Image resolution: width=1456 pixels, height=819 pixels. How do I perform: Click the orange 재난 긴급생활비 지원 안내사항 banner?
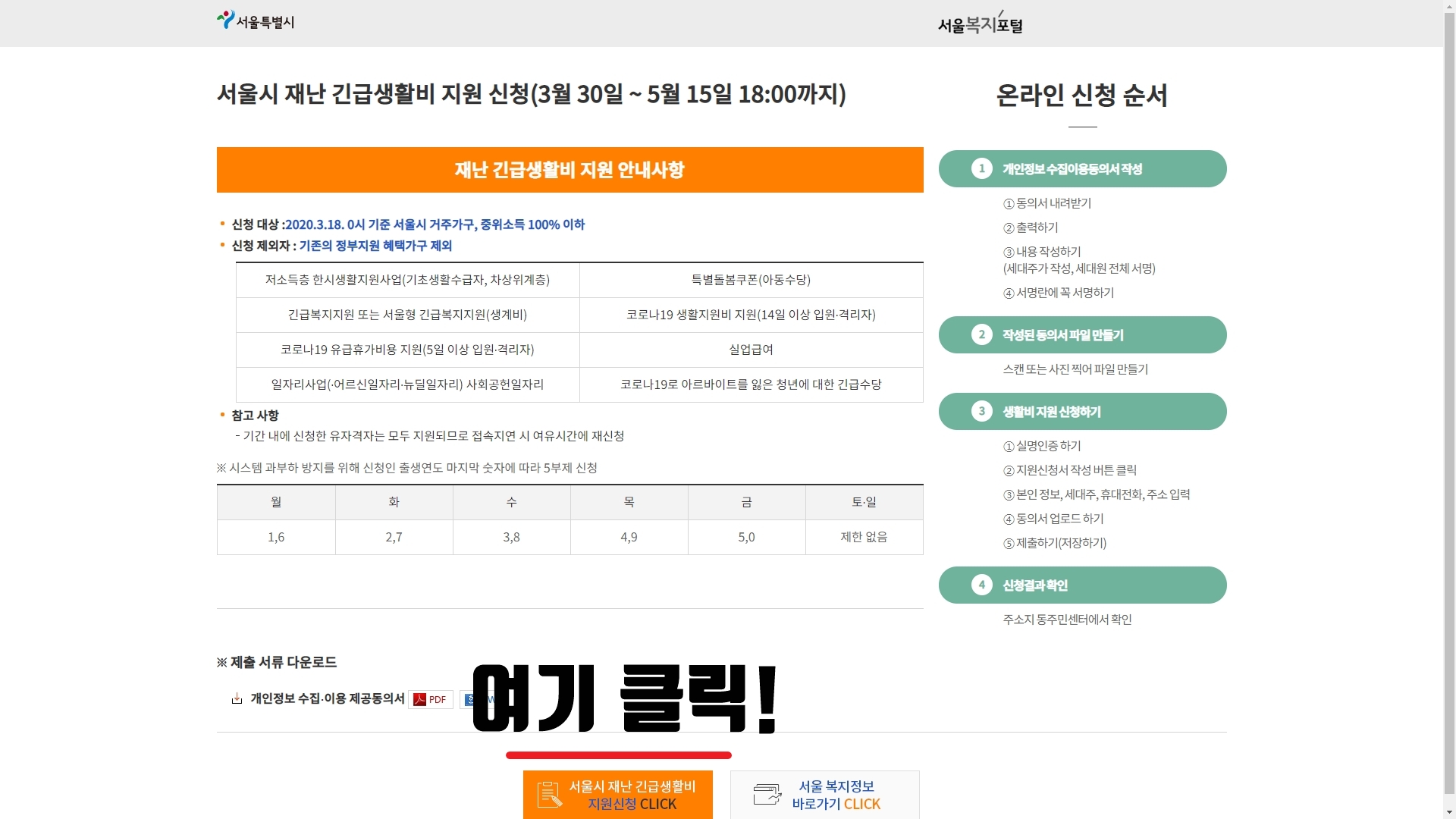coord(570,170)
